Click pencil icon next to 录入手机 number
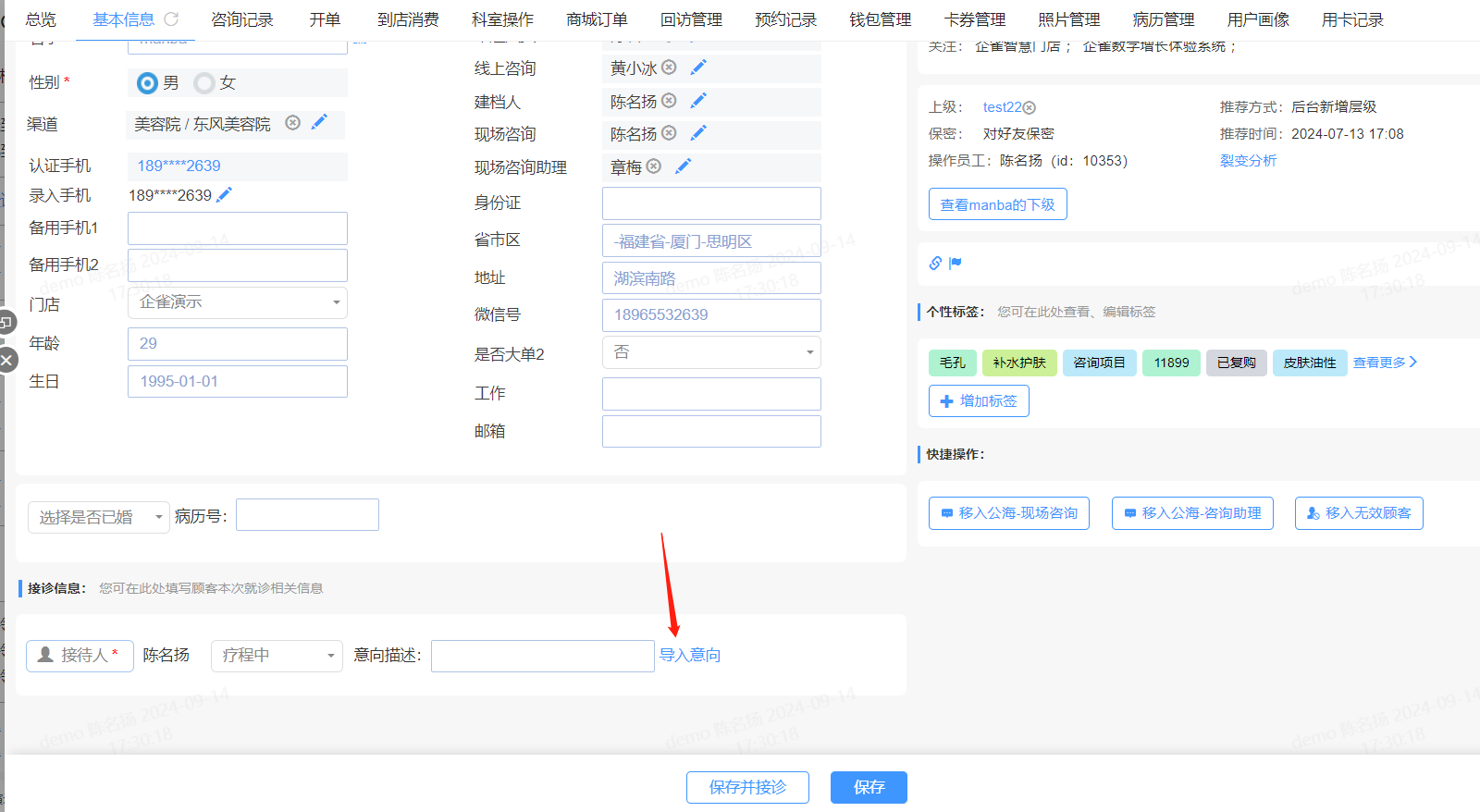 click(x=224, y=195)
